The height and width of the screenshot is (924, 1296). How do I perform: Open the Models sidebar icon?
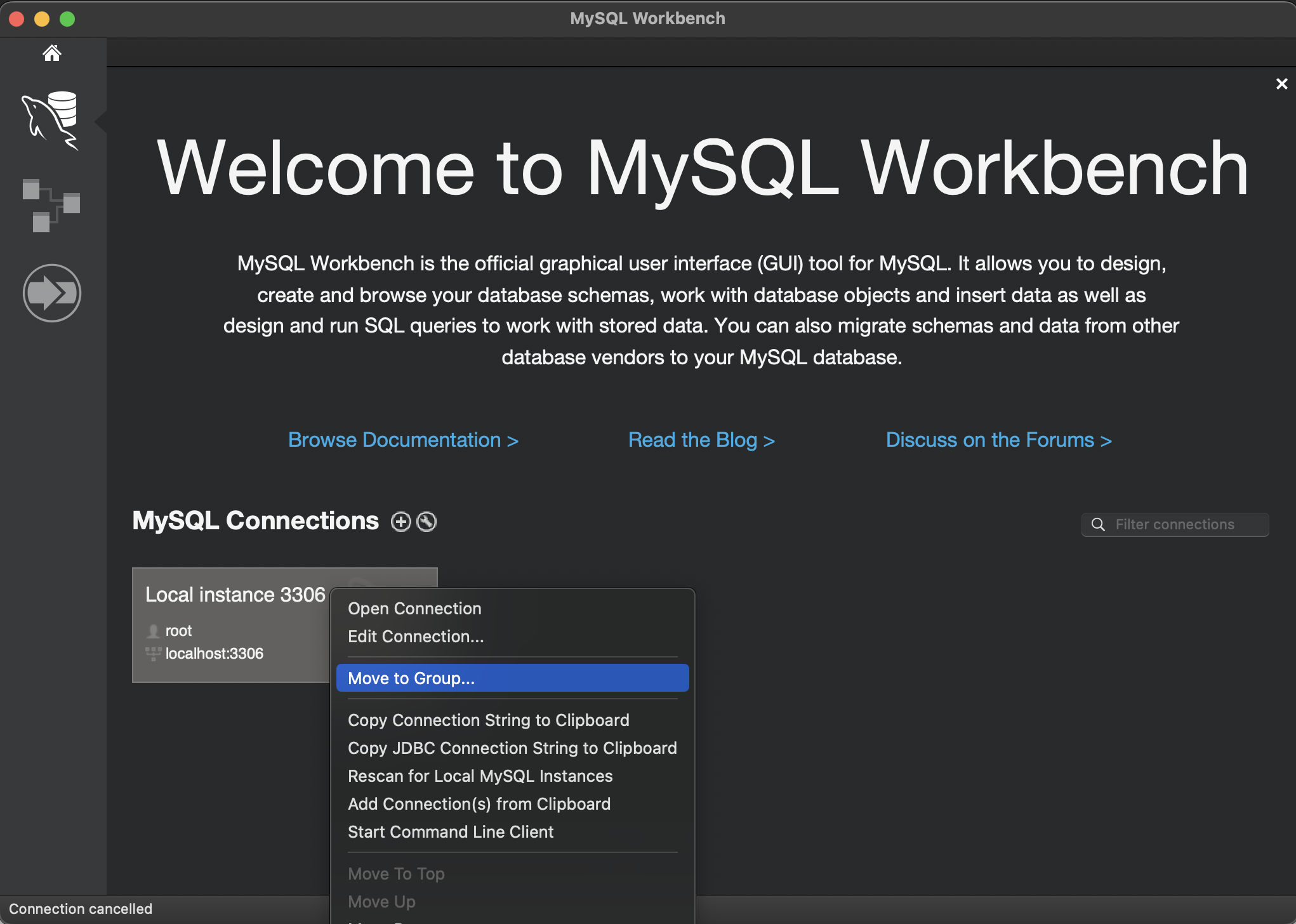click(x=51, y=205)
